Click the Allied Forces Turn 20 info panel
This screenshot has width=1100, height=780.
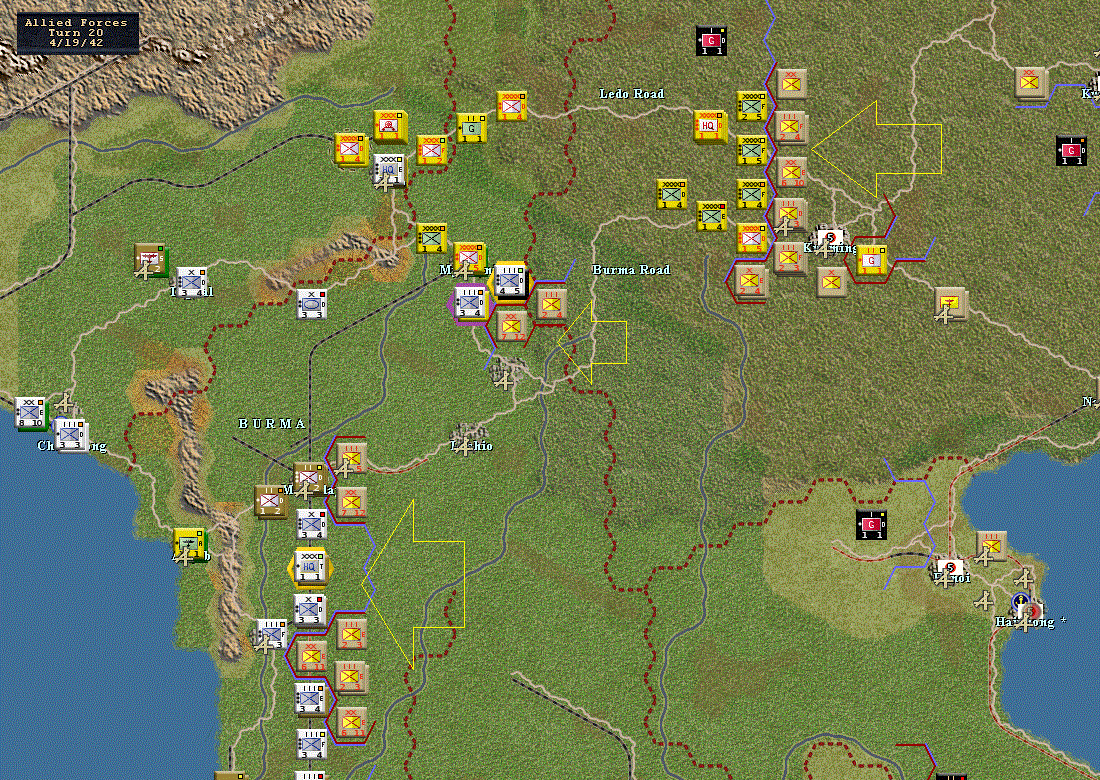[77, 32]
